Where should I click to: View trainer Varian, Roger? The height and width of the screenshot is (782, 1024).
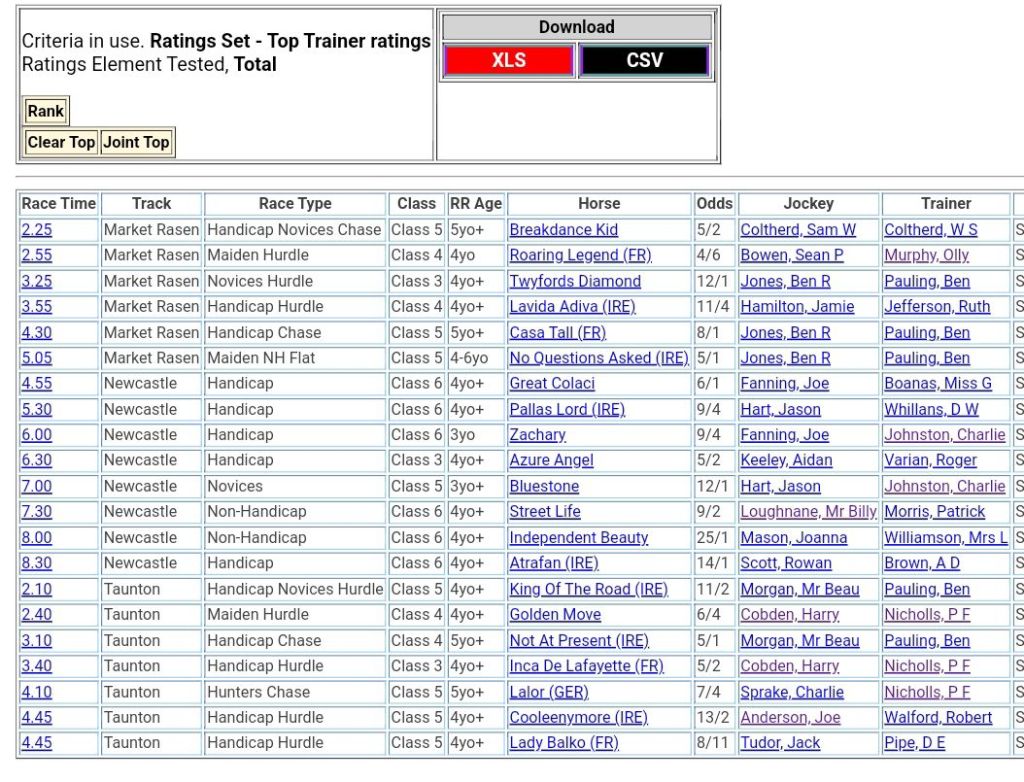click(x=930, y=460)
